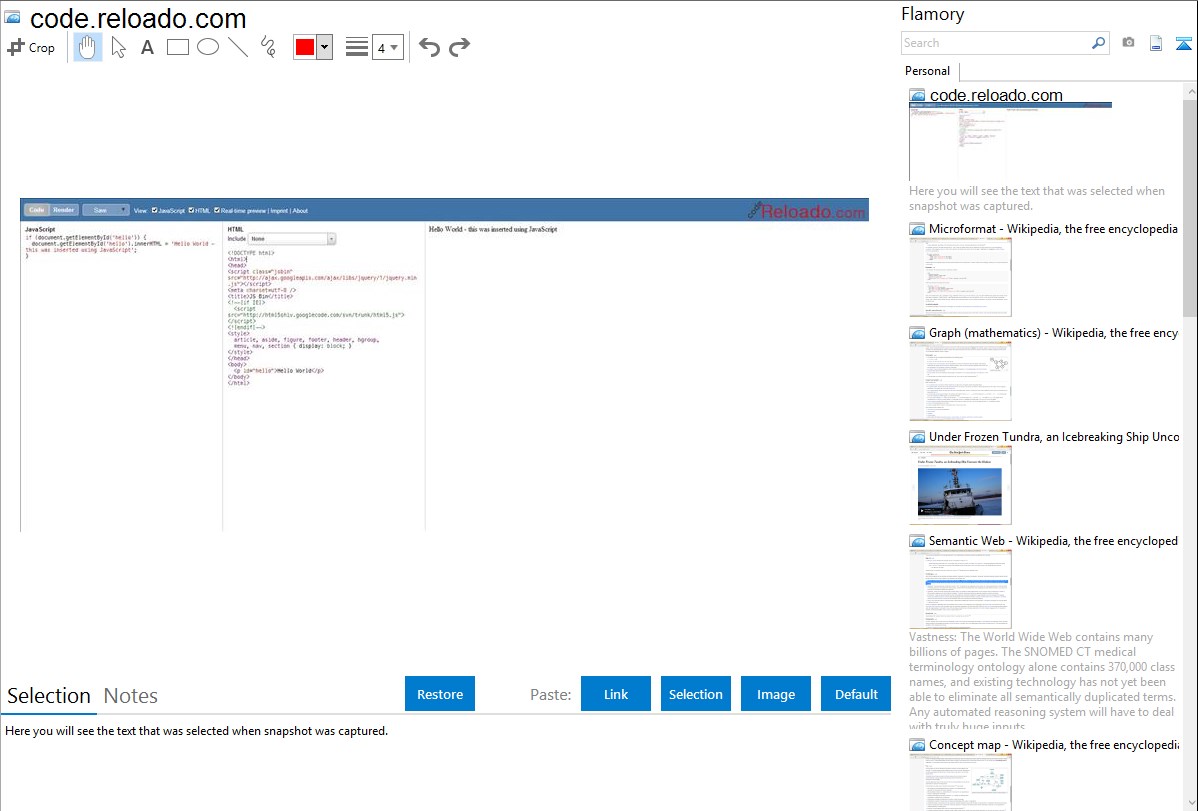Click the blue collapse panel icon
This screenshot has width=1198, height=811.
(1183, 43)
